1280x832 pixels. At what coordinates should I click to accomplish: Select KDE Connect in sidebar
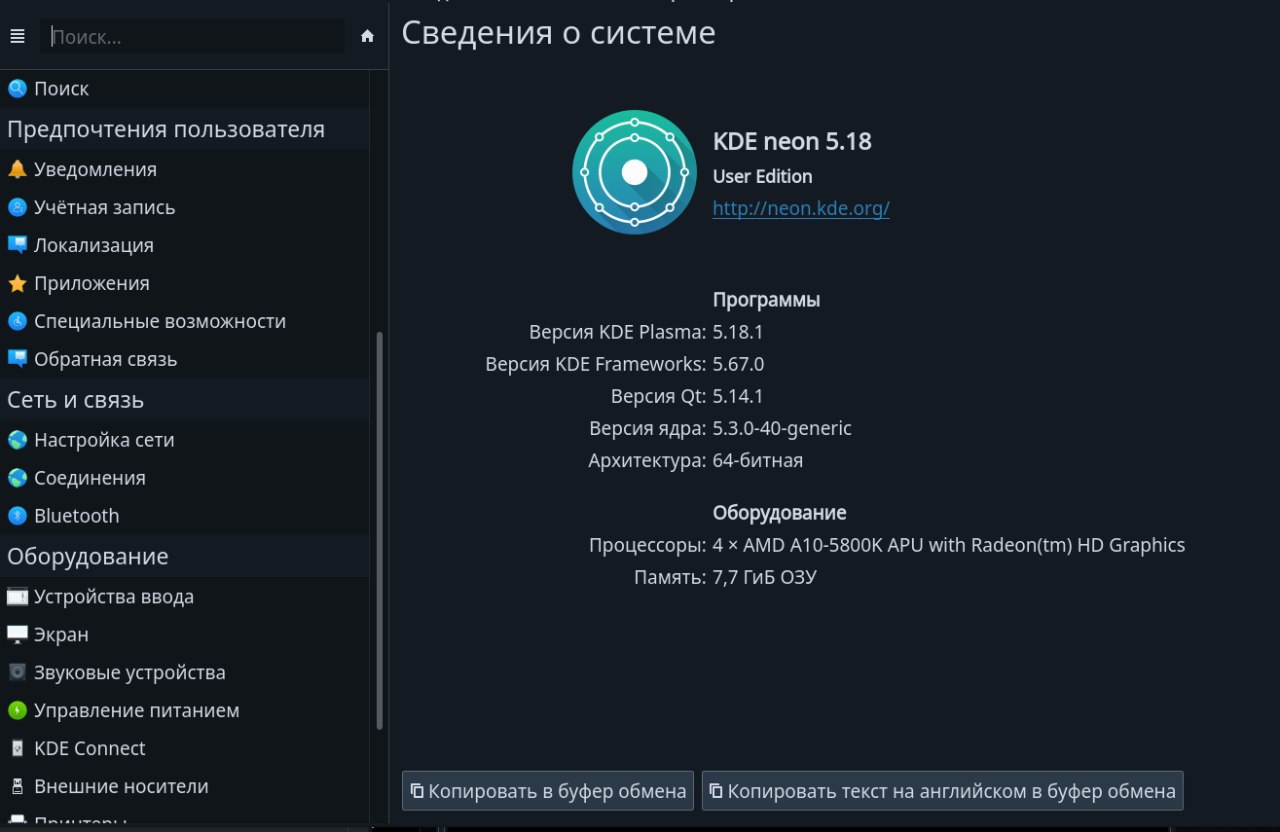(x=185, y=749)
